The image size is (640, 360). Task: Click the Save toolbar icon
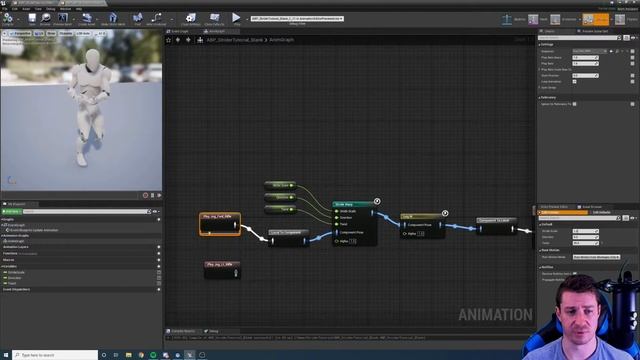click(x=32, y=18)
